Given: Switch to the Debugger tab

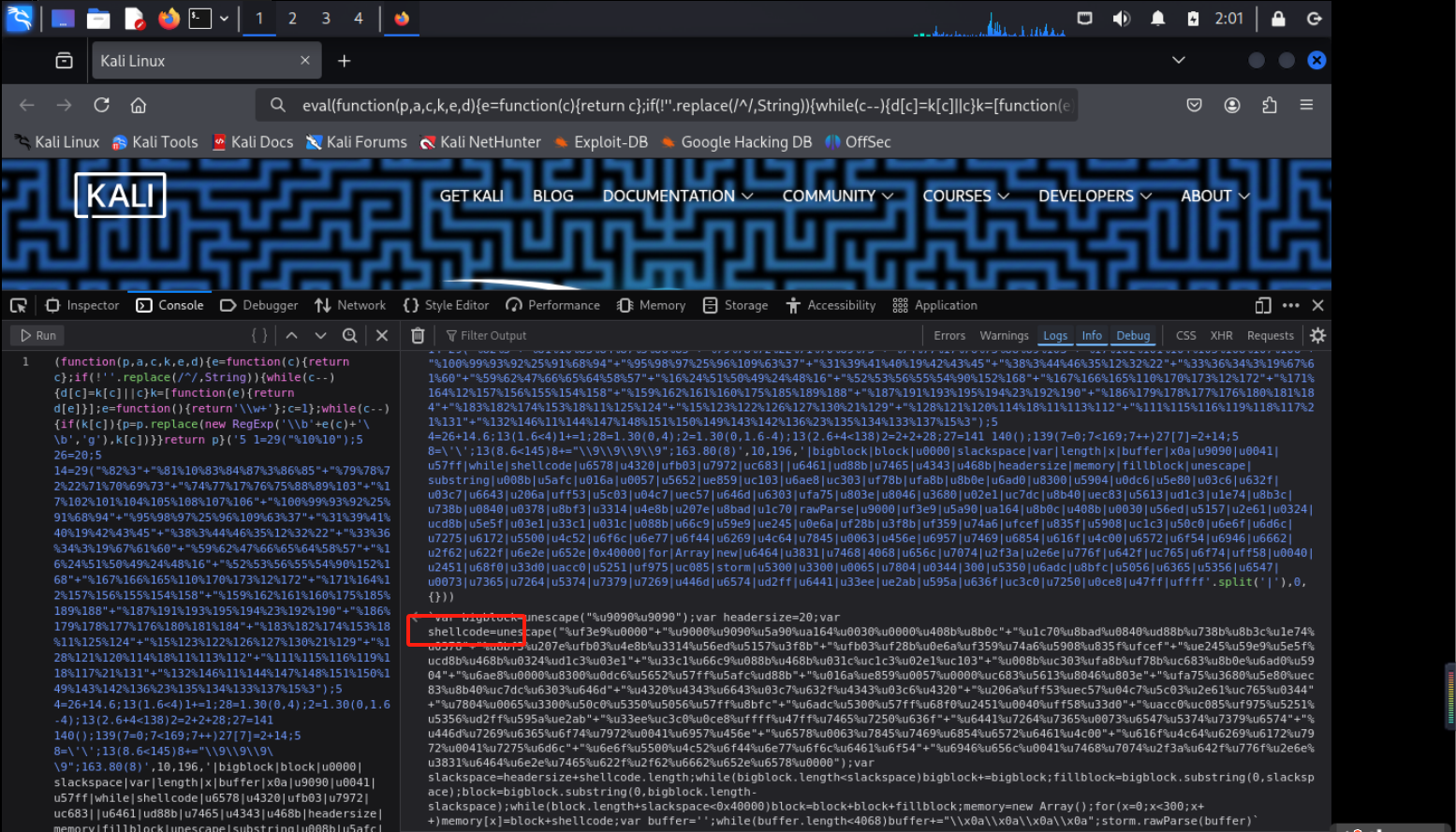Looking at the screenshot, I should click(258, 305).
